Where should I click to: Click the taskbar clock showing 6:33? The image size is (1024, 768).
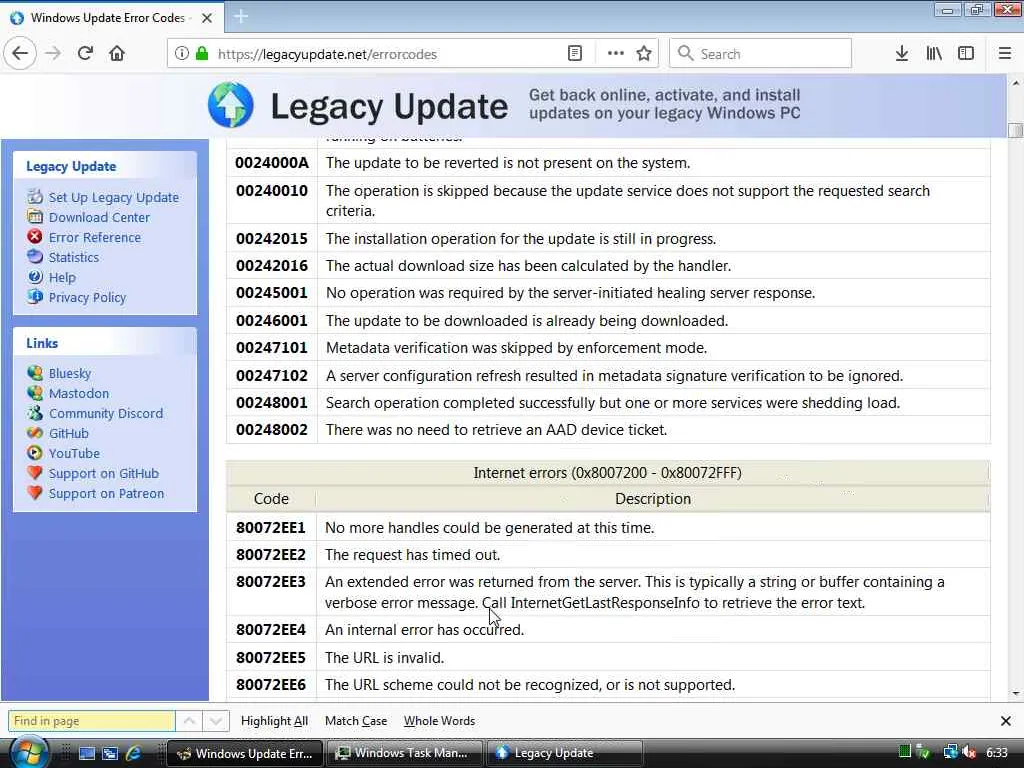(x=997, y=753)
